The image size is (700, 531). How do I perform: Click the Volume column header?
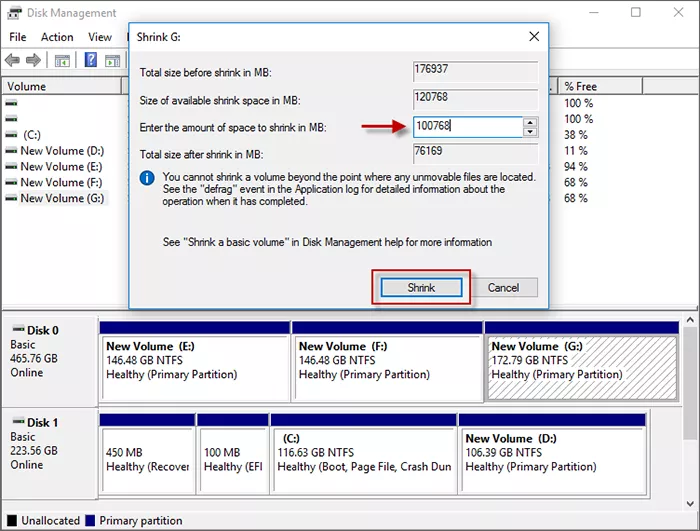pyautogui.click(x=62, y=86)
